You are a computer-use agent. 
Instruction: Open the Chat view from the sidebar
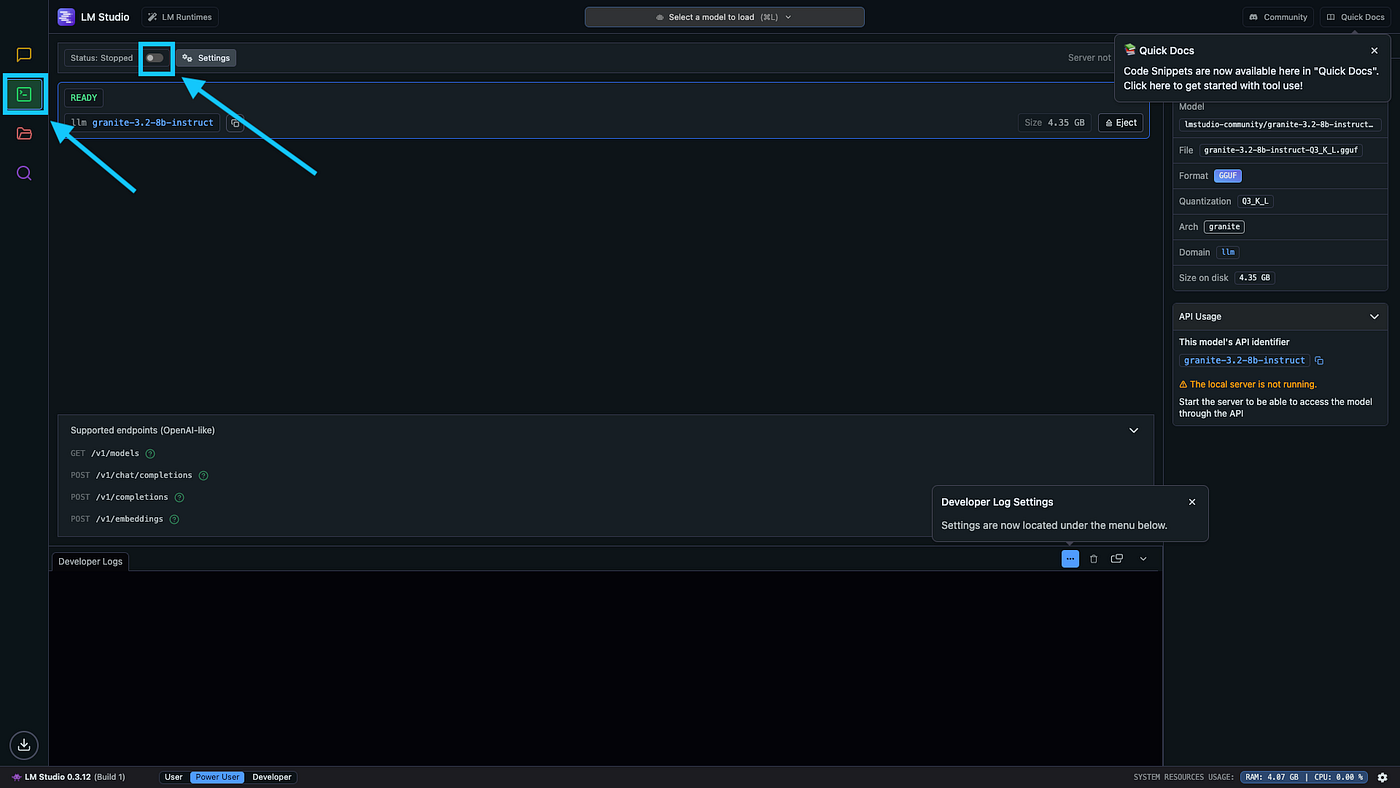(x=24, y=55)
